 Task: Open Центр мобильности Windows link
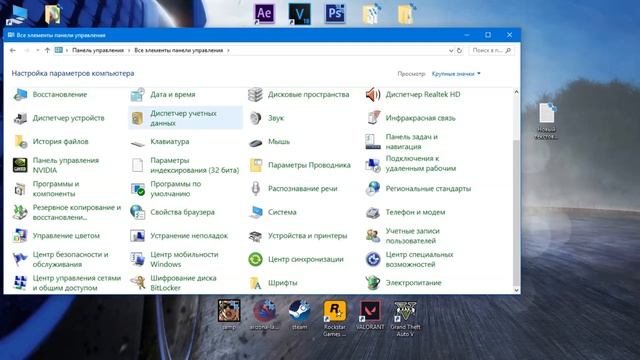184,260
